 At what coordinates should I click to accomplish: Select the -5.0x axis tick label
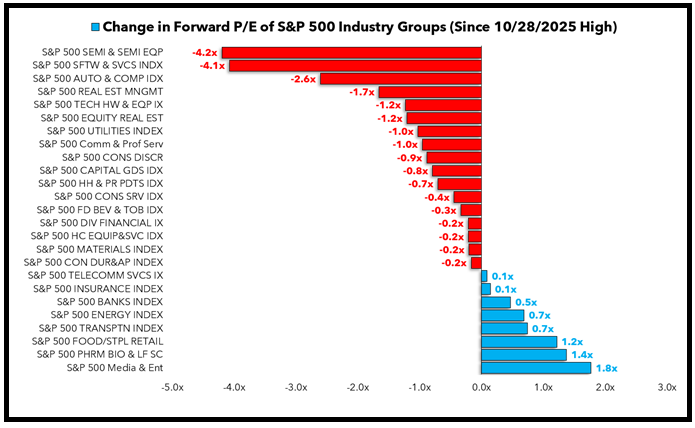(171, 387)
